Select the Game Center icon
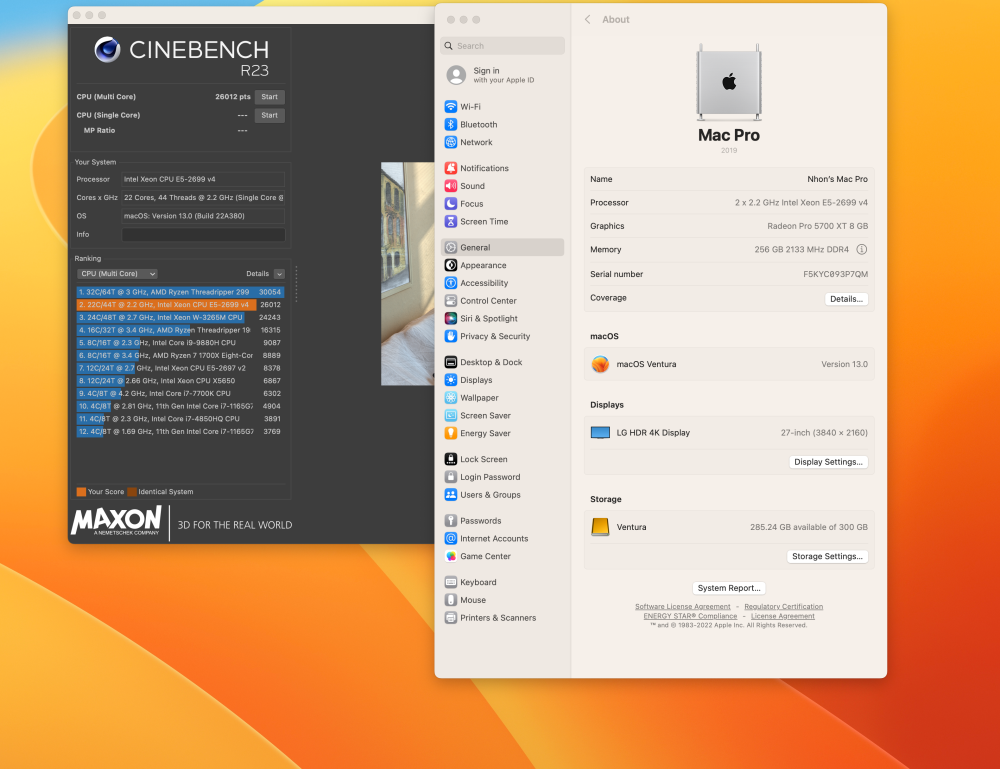This screenshot has height=769, width=1000. pyautogui.click(x=450, y=557)
